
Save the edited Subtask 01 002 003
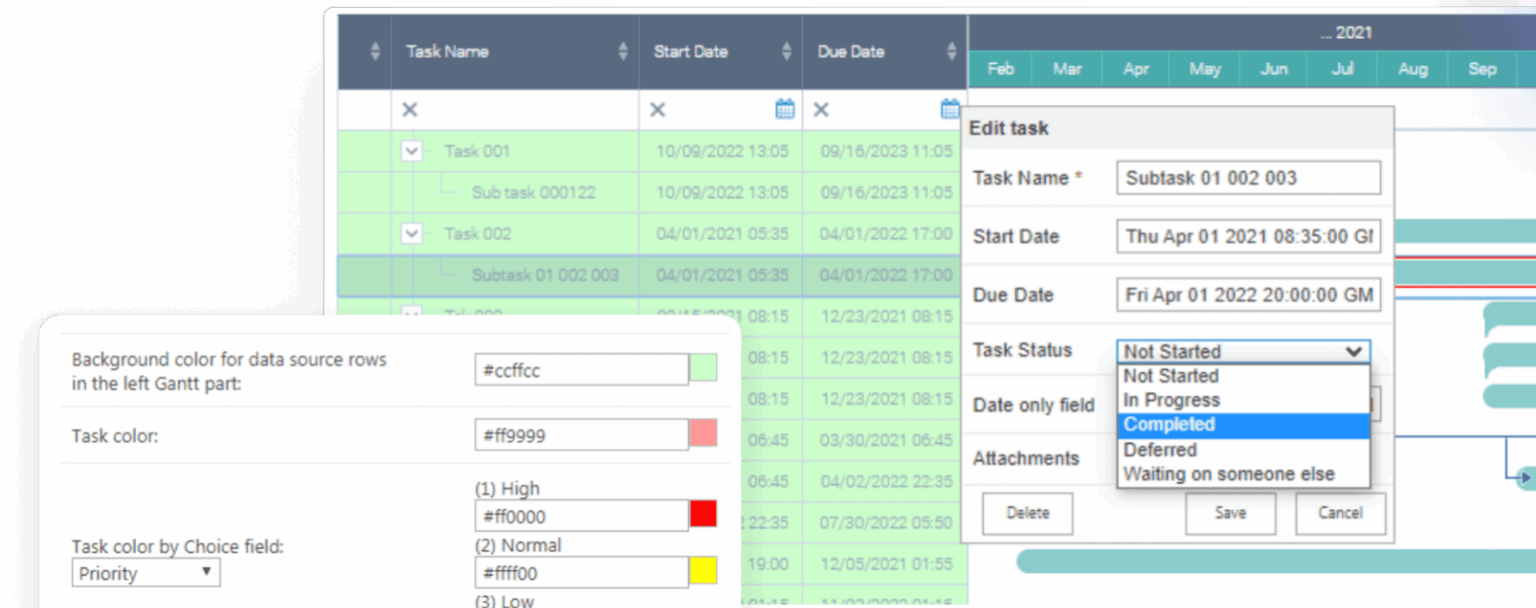(1231, 513)
